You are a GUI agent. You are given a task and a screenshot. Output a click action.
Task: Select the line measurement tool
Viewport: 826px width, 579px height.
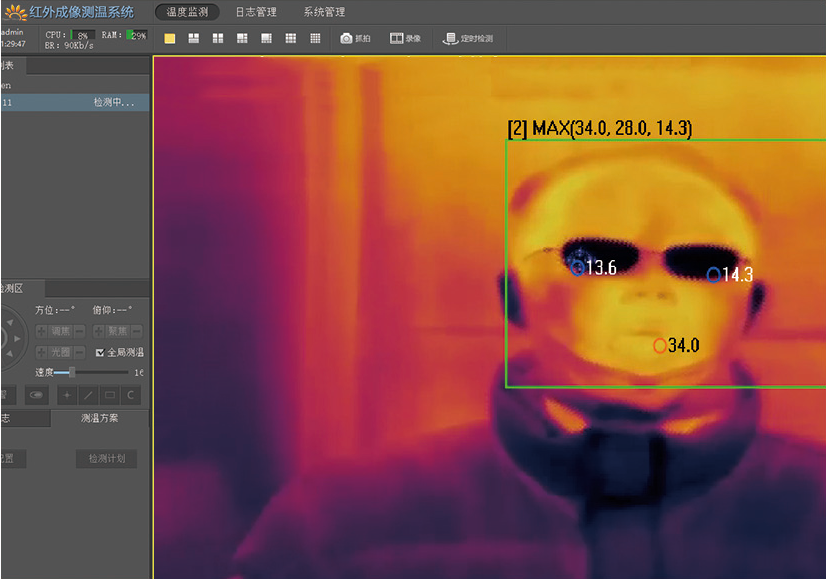(x=88, y=396)
